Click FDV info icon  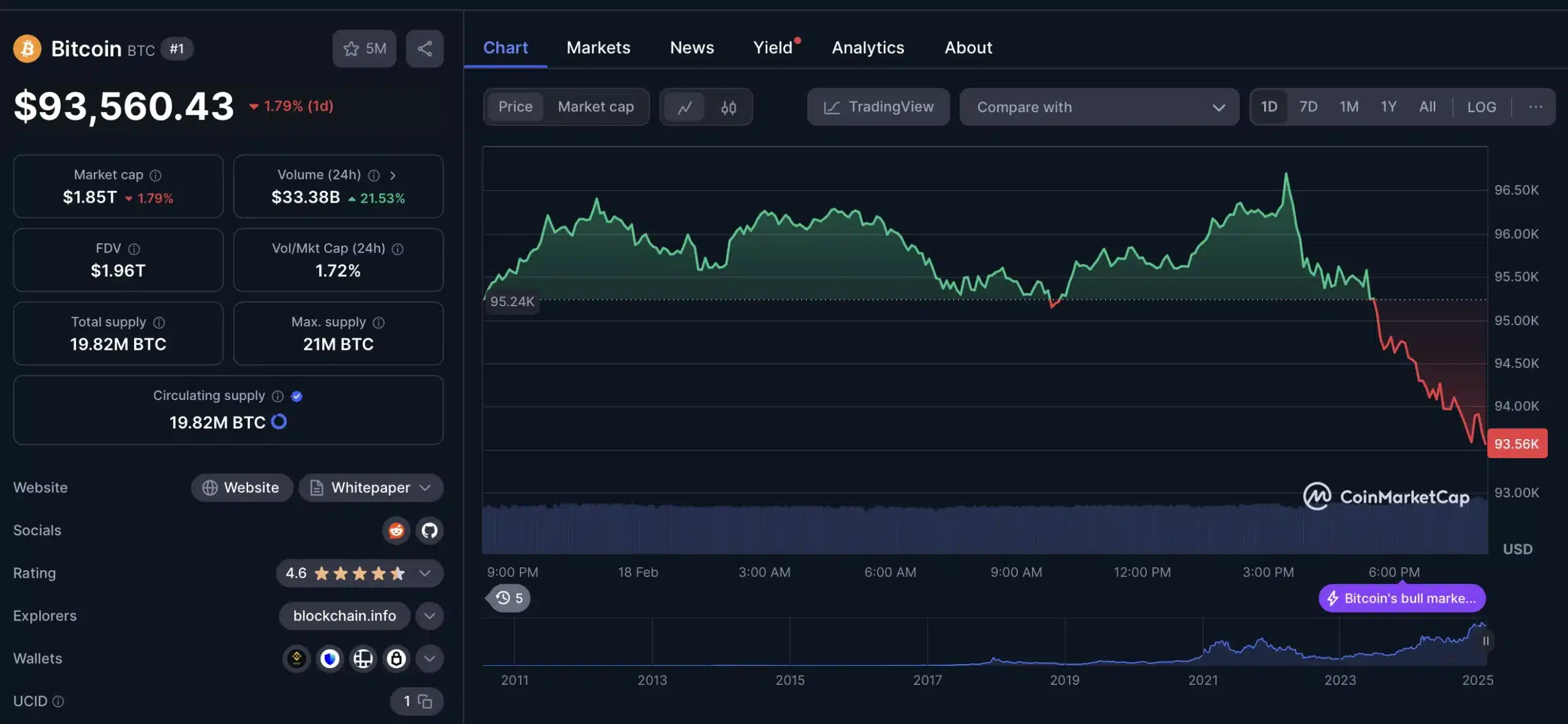pyautogui.click(x=134, y=249)
